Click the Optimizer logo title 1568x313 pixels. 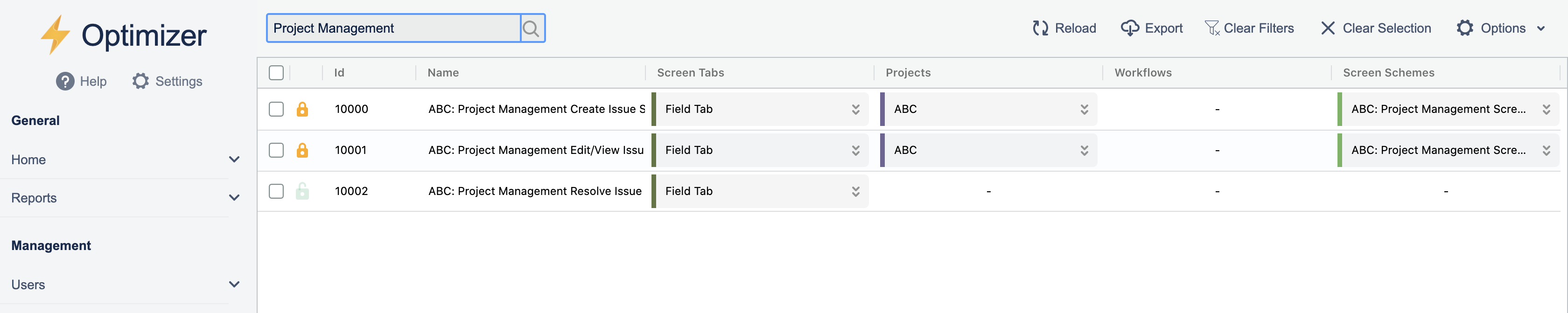[x=144, y=35]
